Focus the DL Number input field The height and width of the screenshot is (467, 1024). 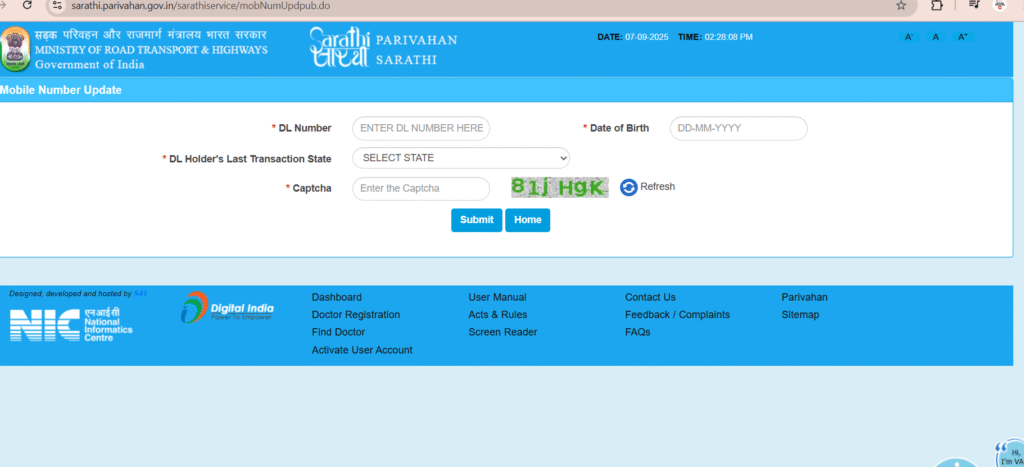click(x=421, y=128)
